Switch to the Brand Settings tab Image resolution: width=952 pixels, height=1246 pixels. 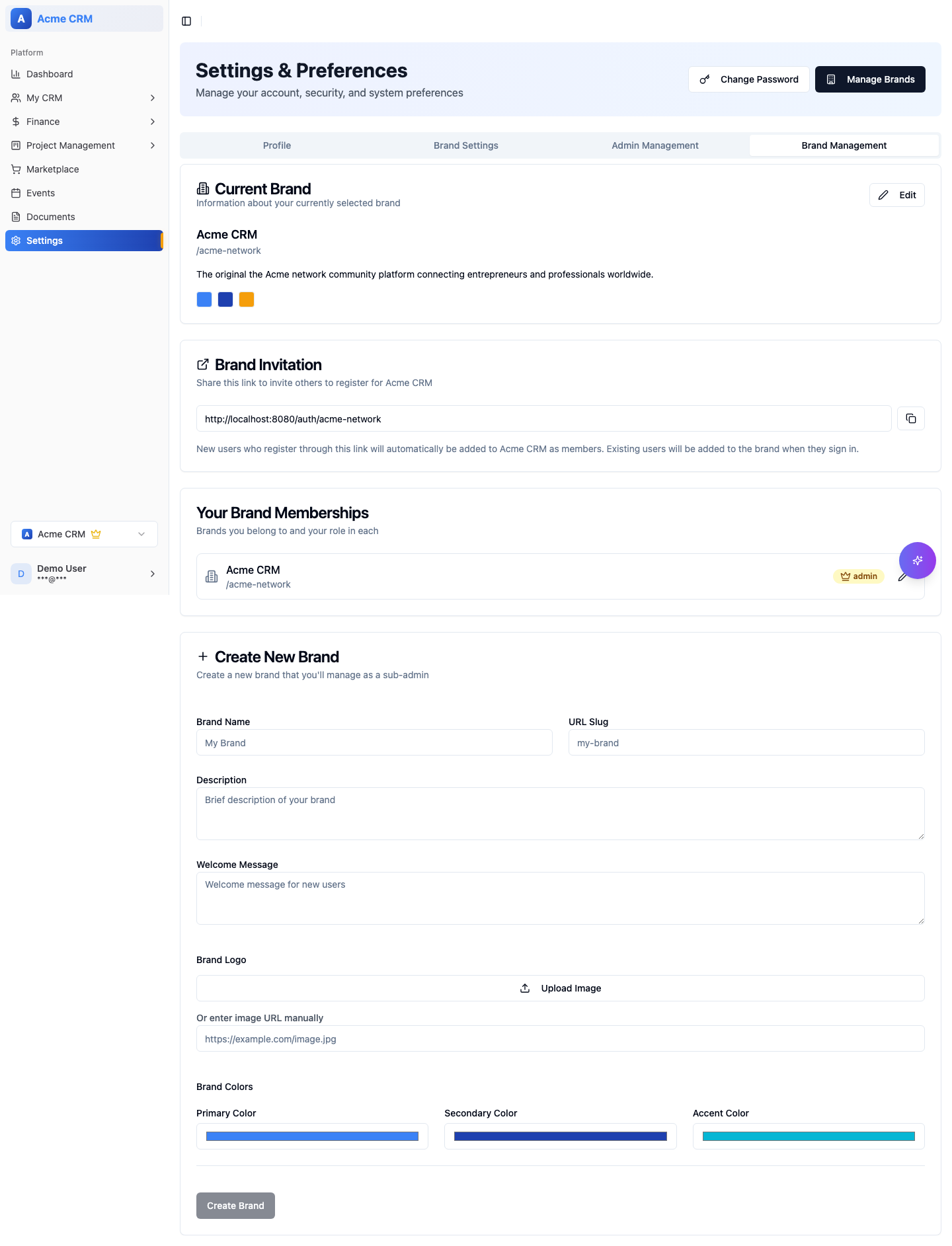466,145
